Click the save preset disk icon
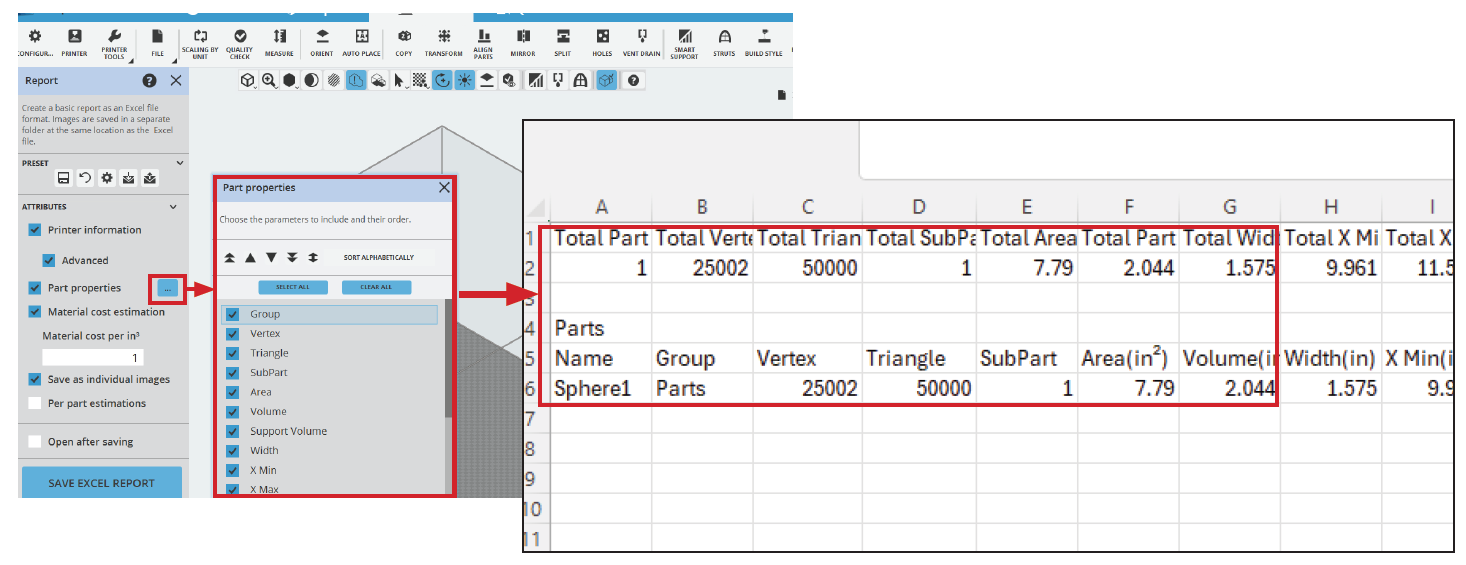The height and width of the screenshot is (565, 1466). point(63,178)
